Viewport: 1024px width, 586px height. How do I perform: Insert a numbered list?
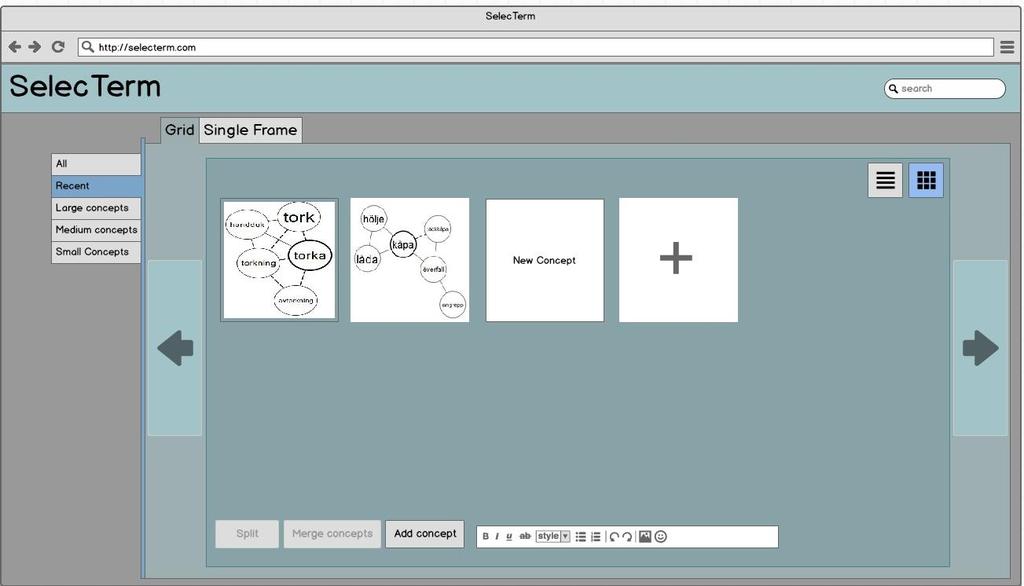596,536
